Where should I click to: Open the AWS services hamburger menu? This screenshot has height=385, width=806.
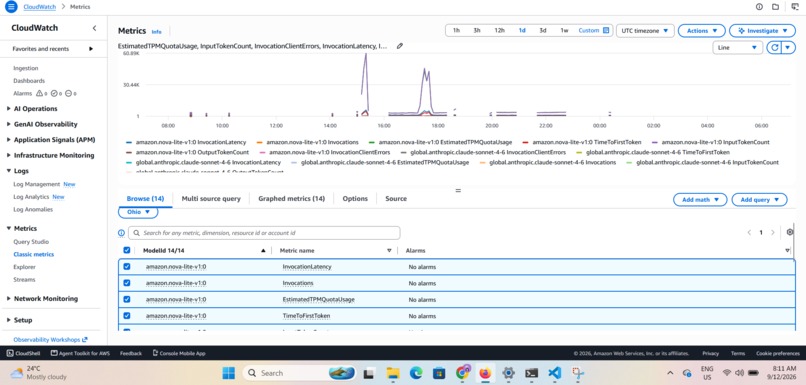coord(11,7)
